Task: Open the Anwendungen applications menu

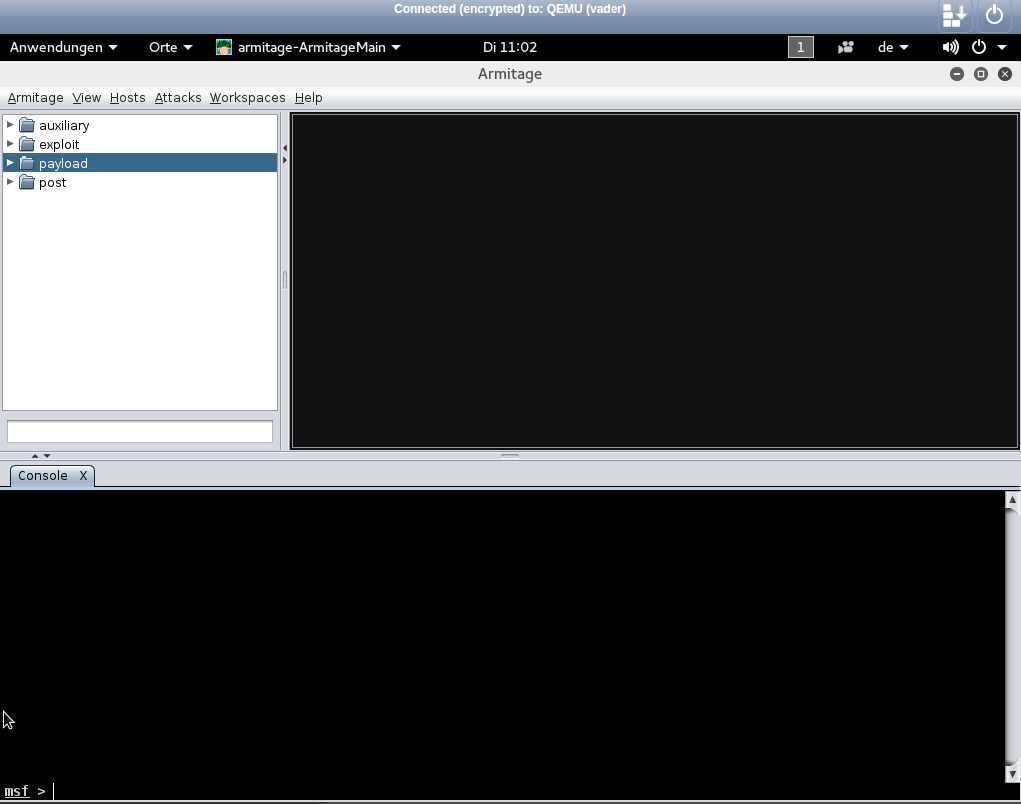Action: (63, 47)
